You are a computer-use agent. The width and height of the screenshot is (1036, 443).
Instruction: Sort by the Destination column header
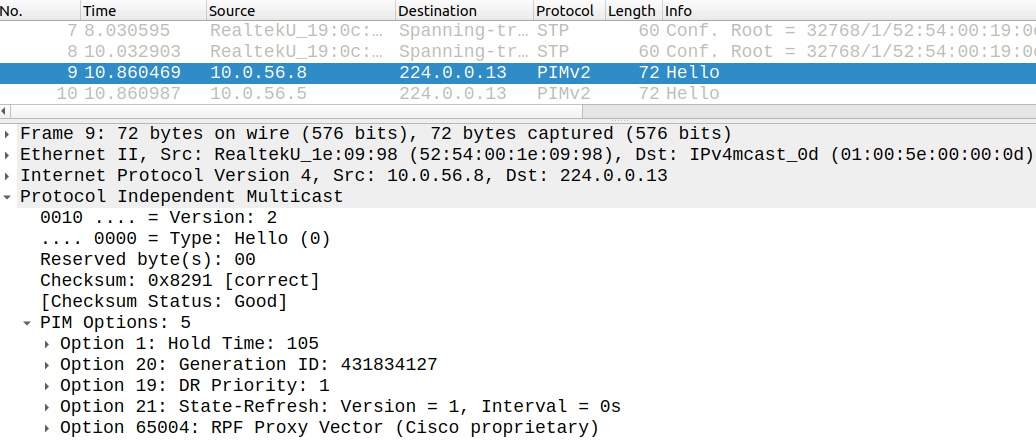click(464, 11)
